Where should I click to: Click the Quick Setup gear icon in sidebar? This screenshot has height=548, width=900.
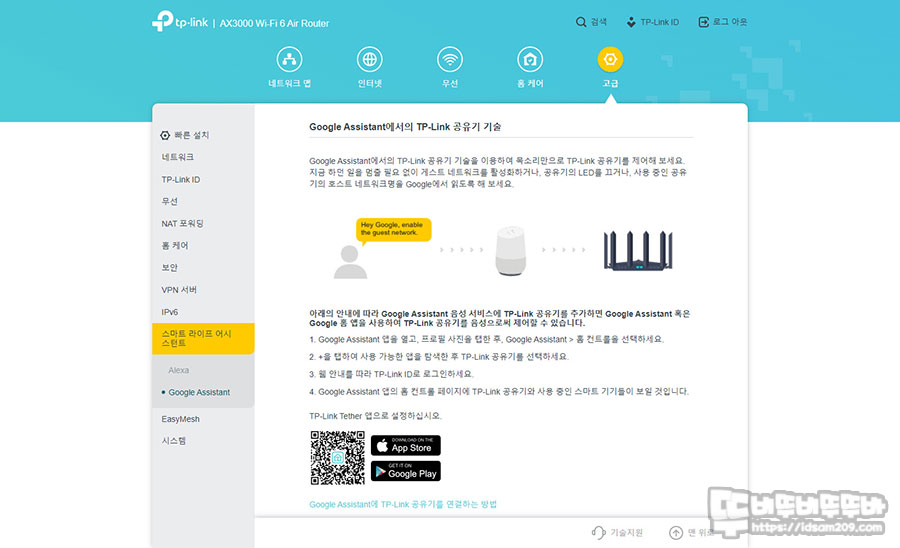(x=165, y=135)
